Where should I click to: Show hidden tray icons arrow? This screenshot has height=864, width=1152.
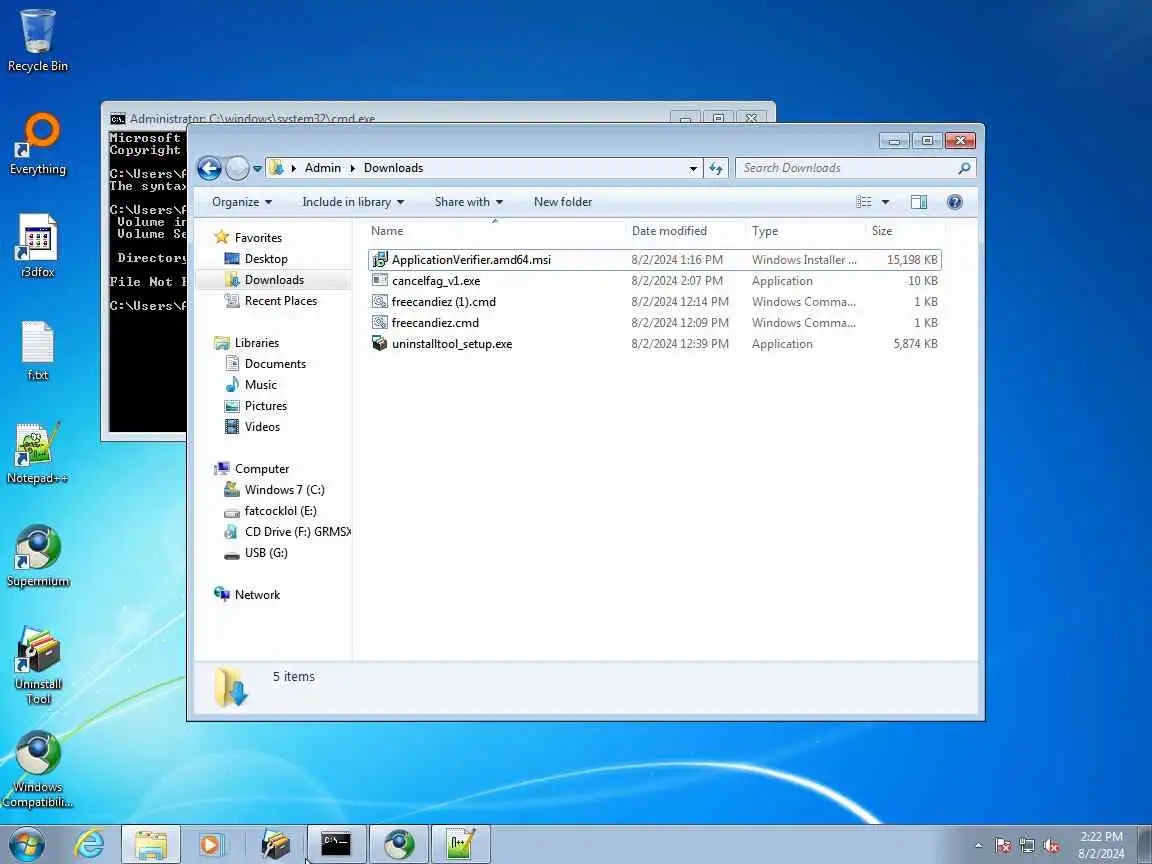click(978, 846)
